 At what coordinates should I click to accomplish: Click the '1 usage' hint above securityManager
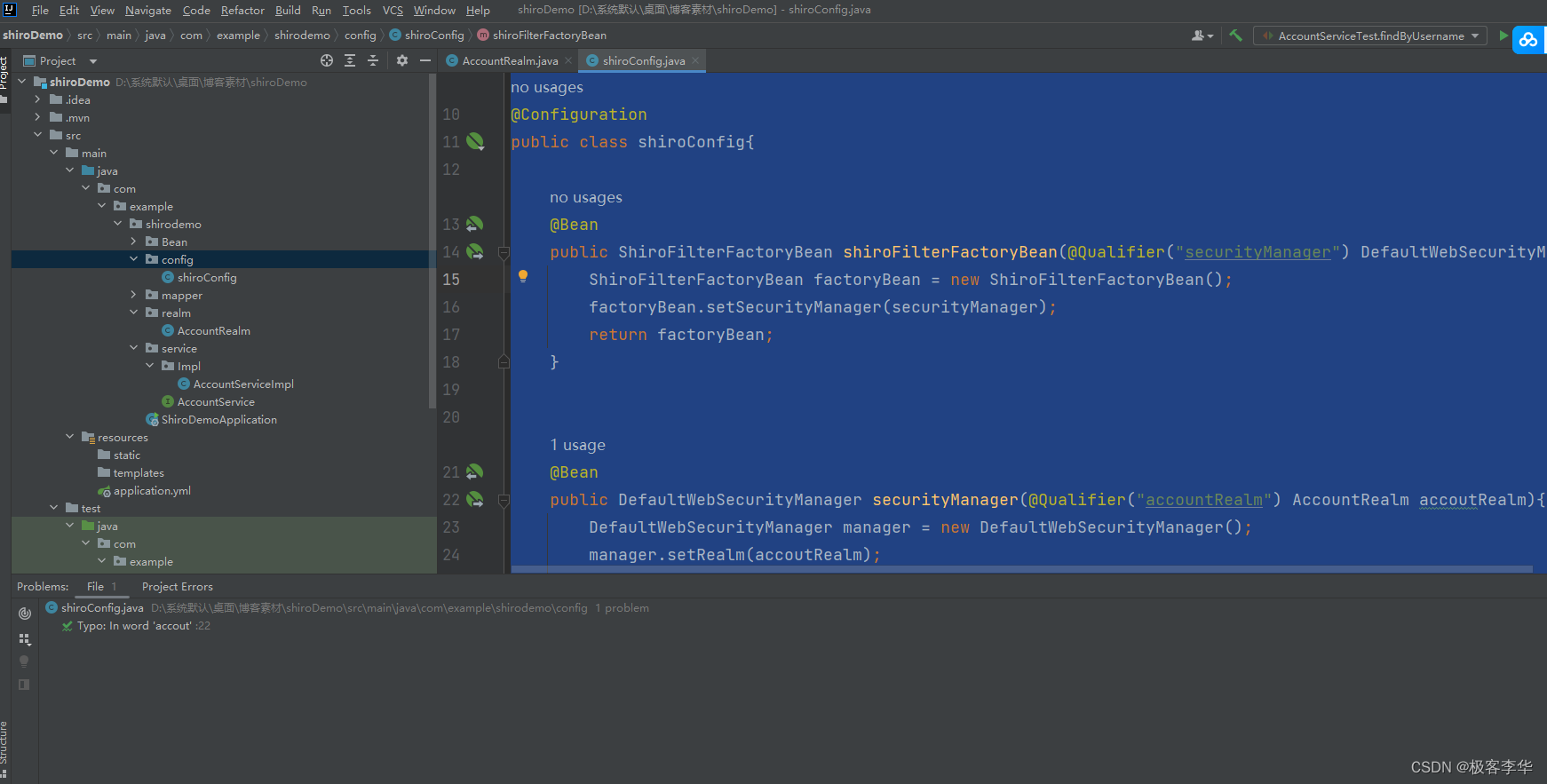(x=577, y=445)
